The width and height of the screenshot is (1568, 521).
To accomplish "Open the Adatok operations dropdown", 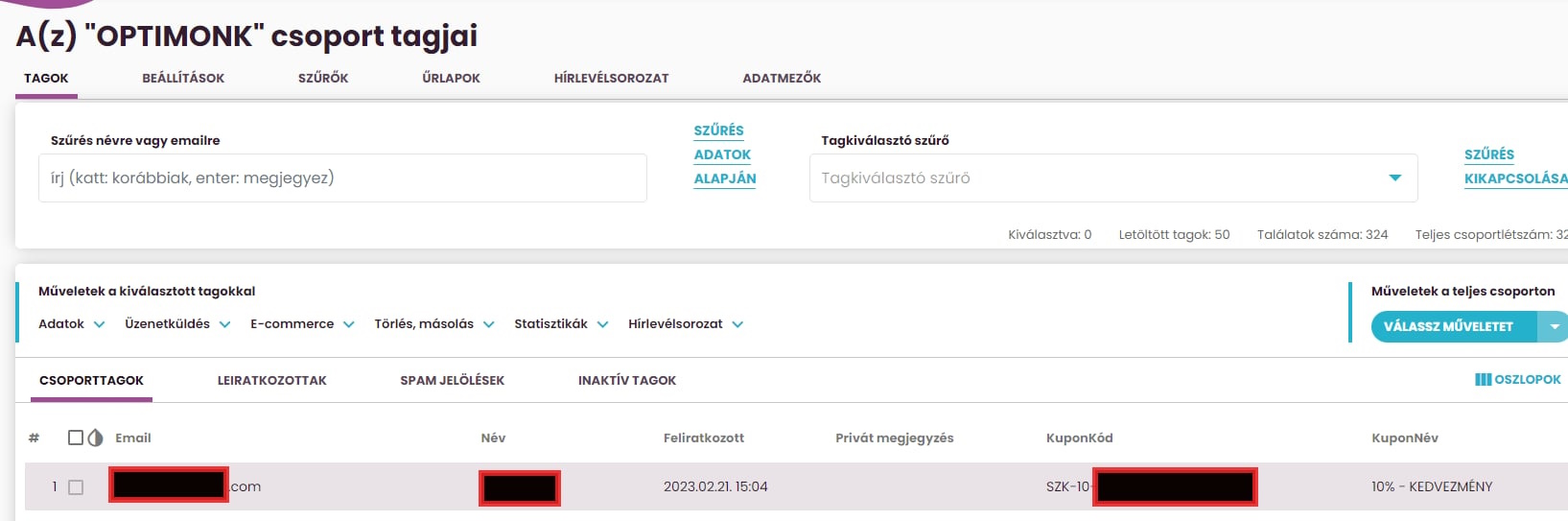I will (72, 324).
